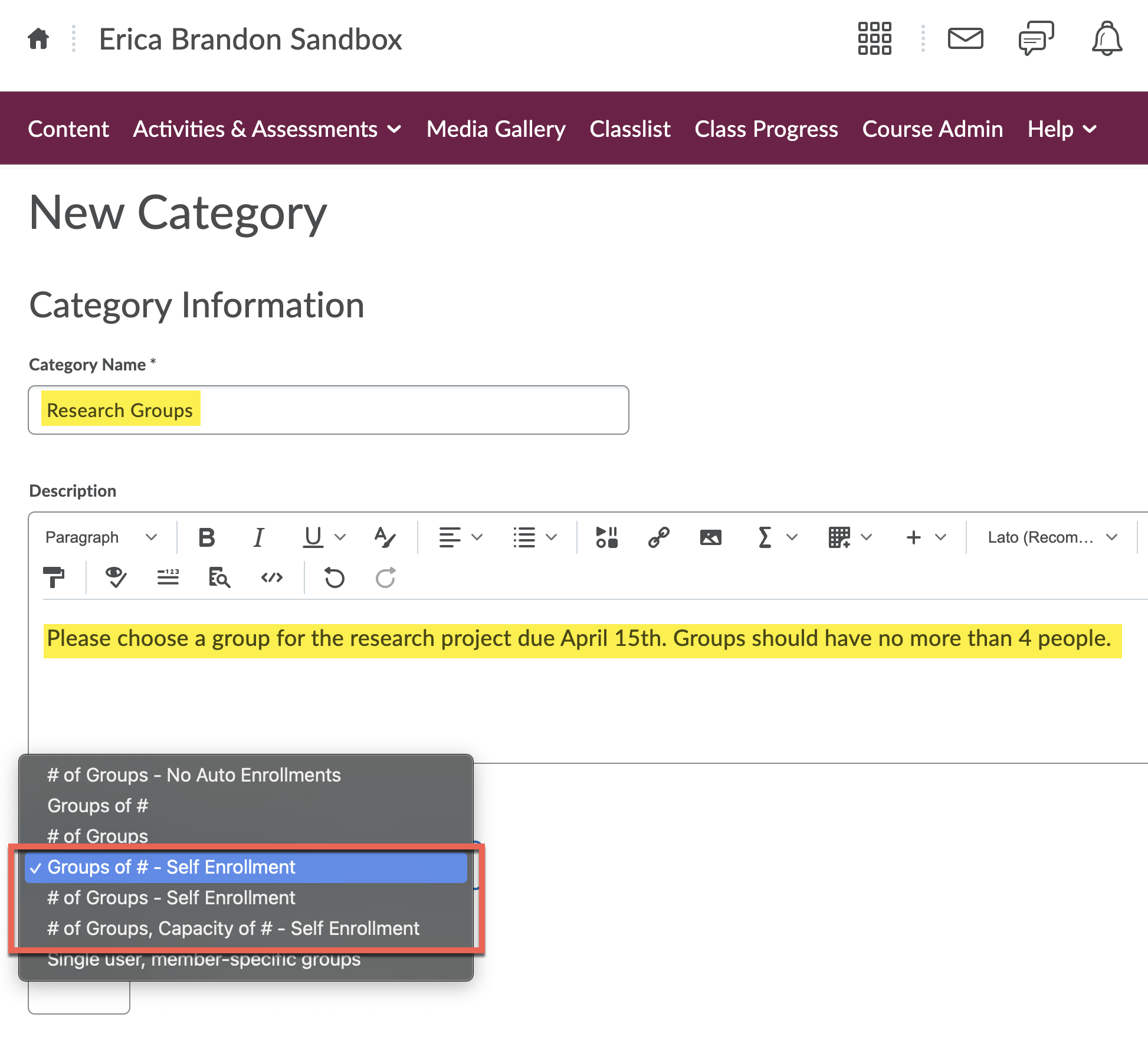Open the source code editor icon

point(271,577)
